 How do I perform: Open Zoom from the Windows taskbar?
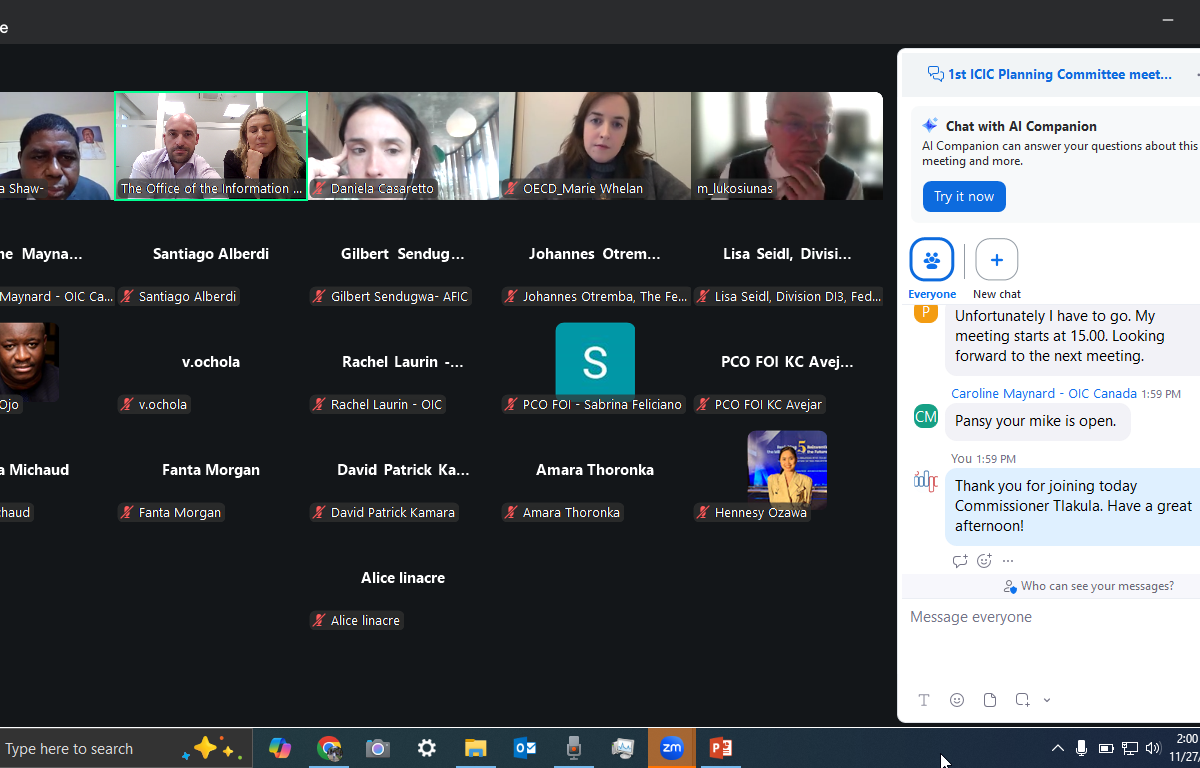(671, 748)
